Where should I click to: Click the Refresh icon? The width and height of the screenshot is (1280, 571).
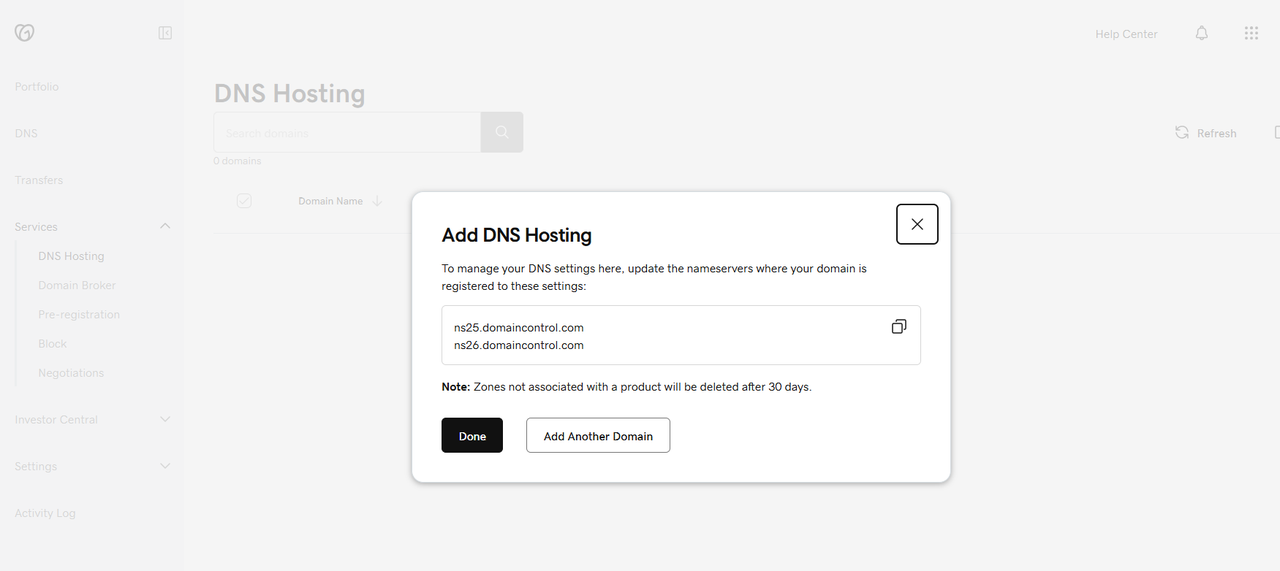(x=1182, y=133)
